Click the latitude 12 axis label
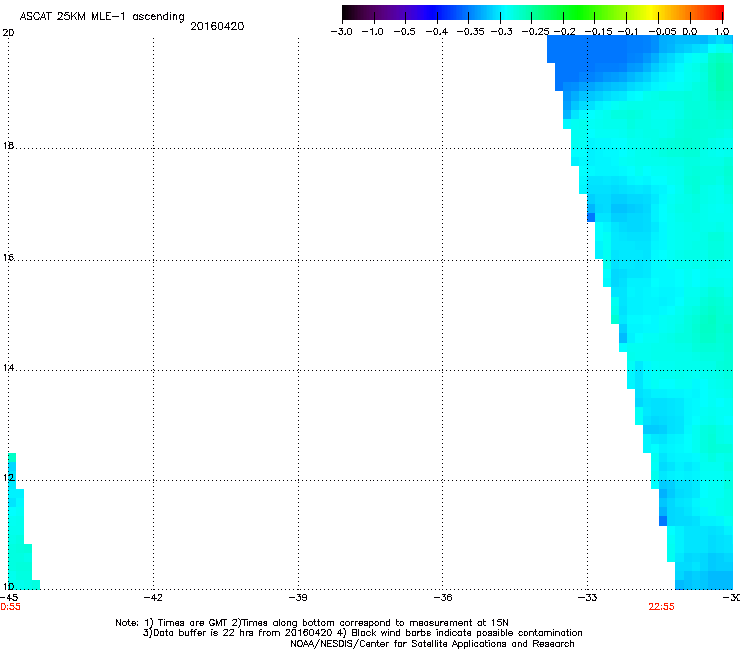Image resolution: width=740 pixels, height=650 pixels. click(x=8, y=478)
